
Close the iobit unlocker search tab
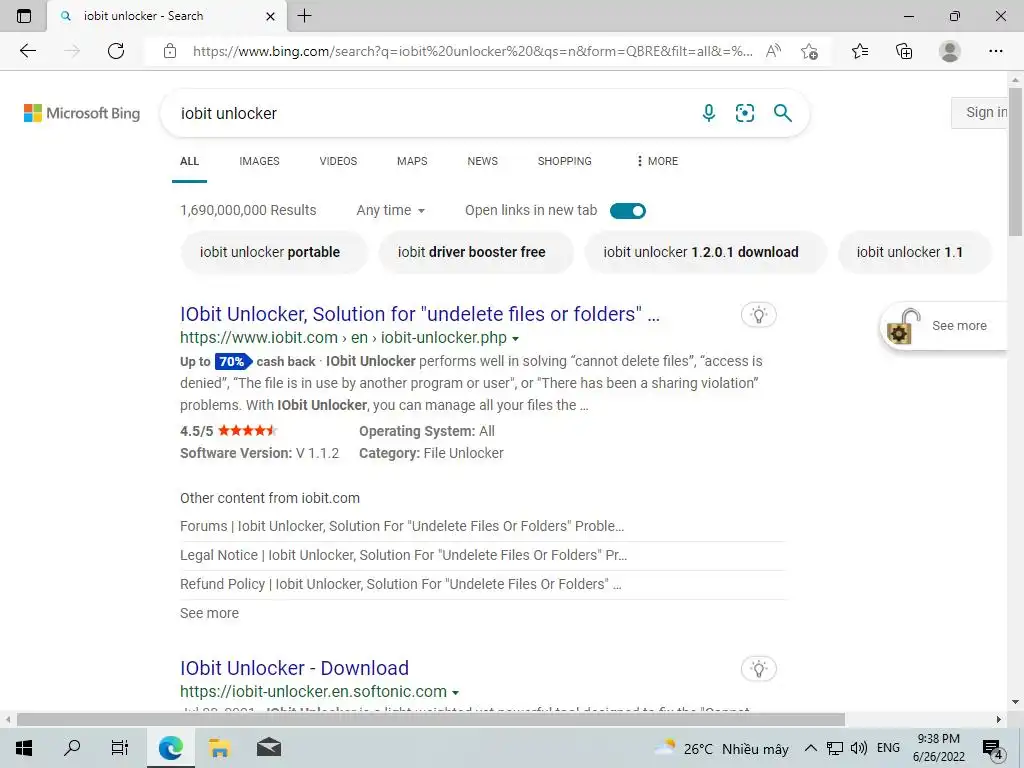[270, 16]
